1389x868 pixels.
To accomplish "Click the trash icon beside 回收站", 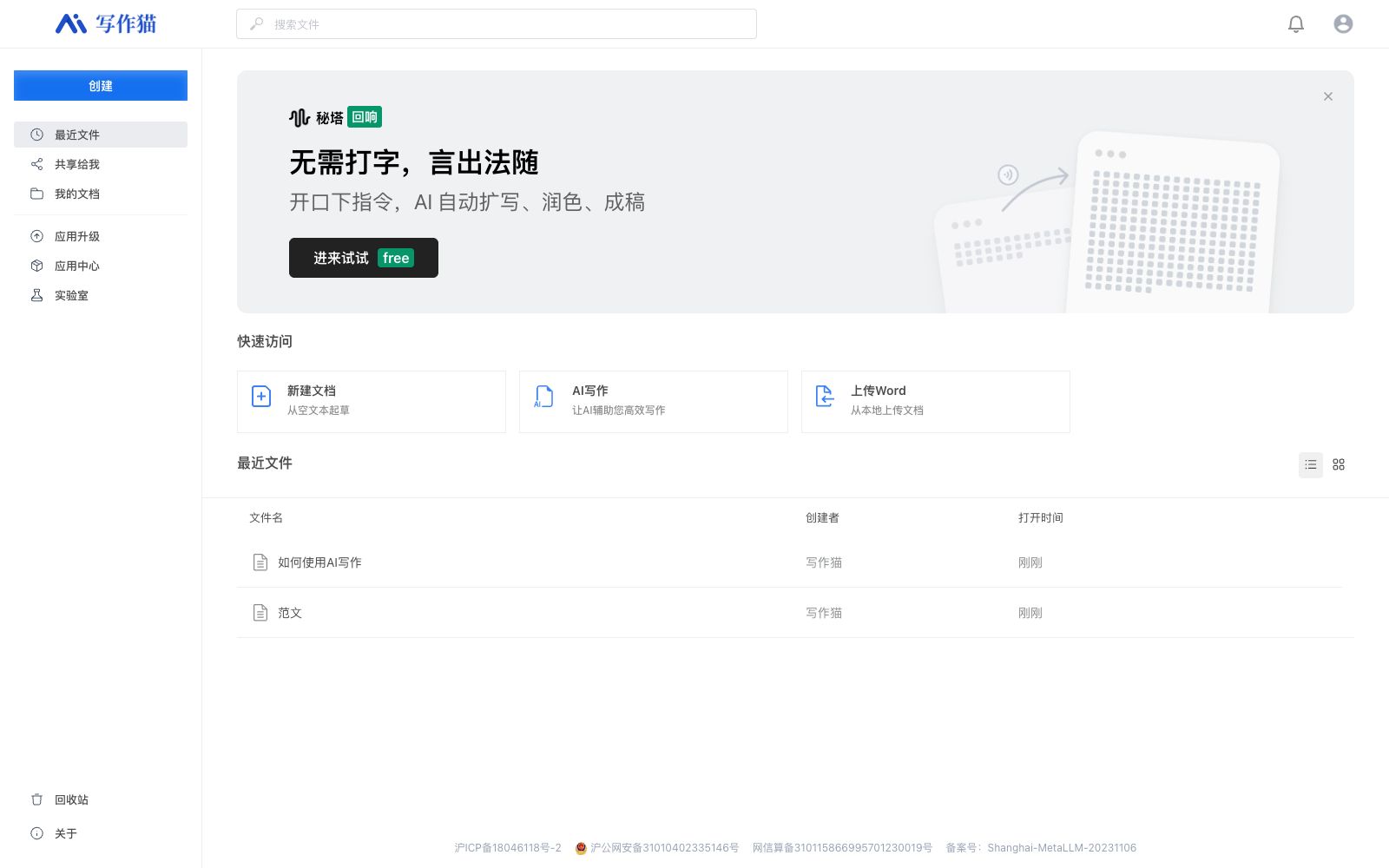I will (36, 799).
